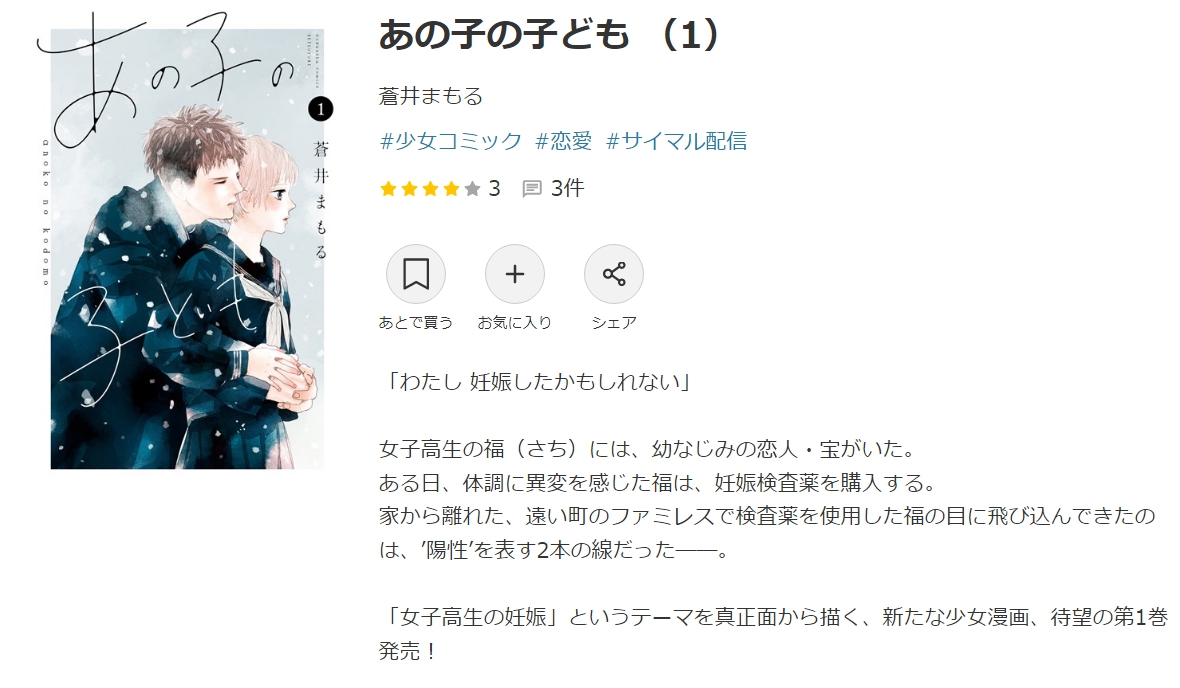1180x688 pixels.
Task: Open author 蒼井まもる page
Action: click(x=430, y=96)
